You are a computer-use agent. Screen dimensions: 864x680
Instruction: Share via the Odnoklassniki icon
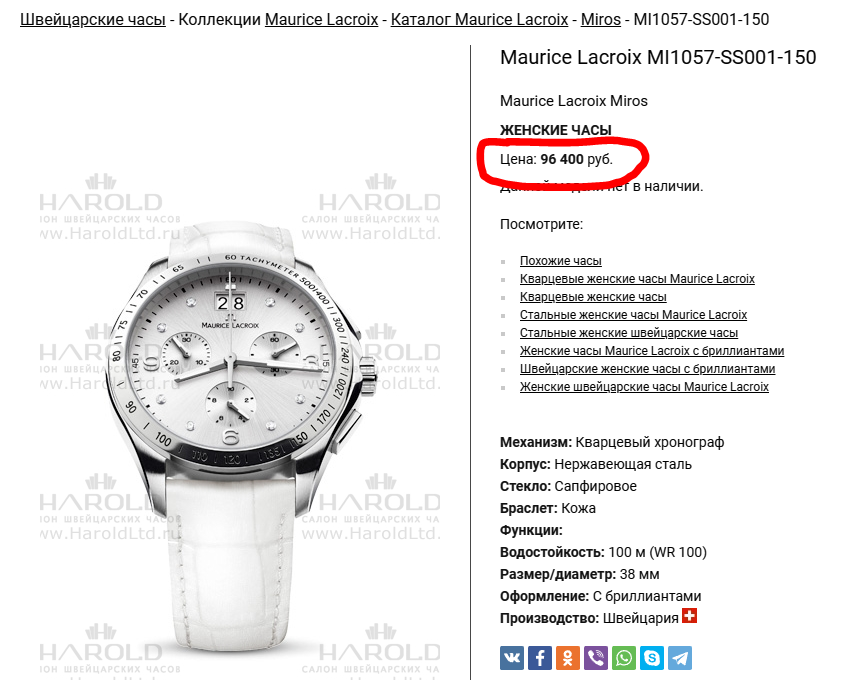(568, 658)
